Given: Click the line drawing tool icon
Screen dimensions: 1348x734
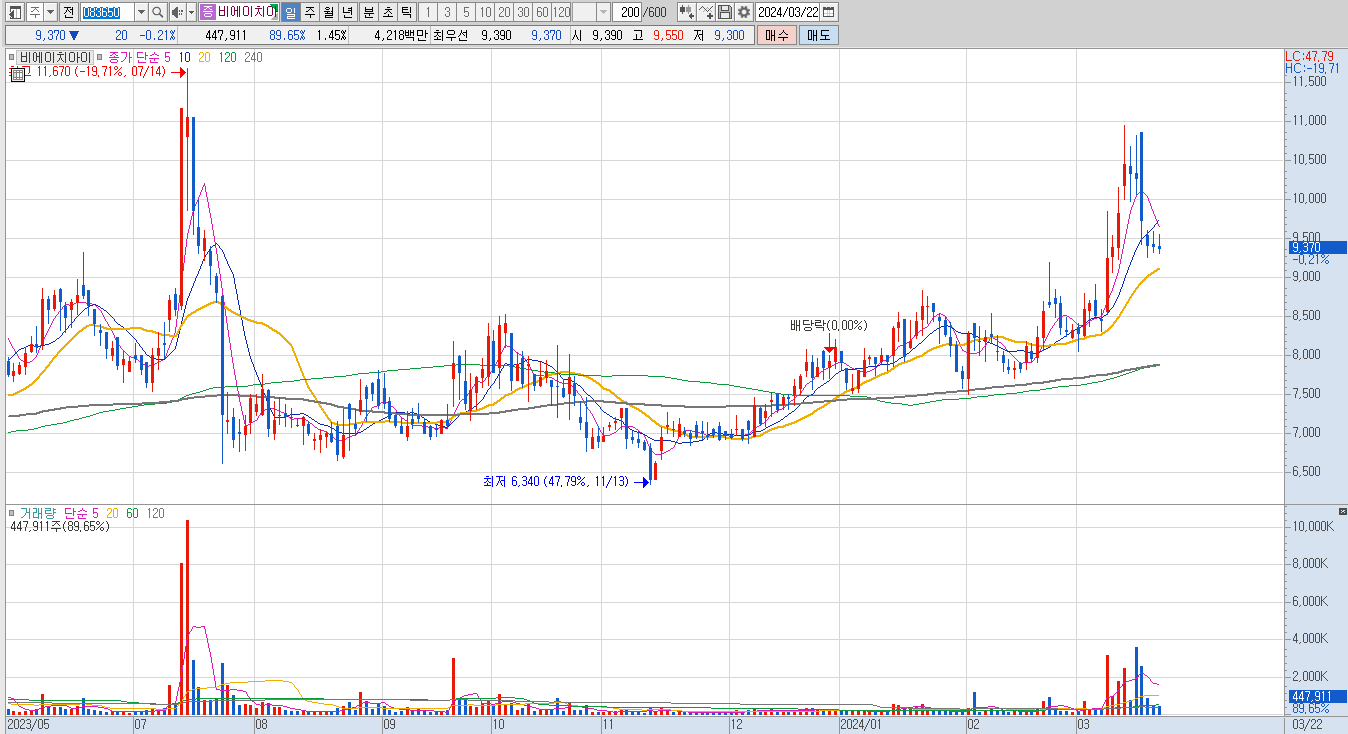Looking at the screenshot, I should coord(706,12).
